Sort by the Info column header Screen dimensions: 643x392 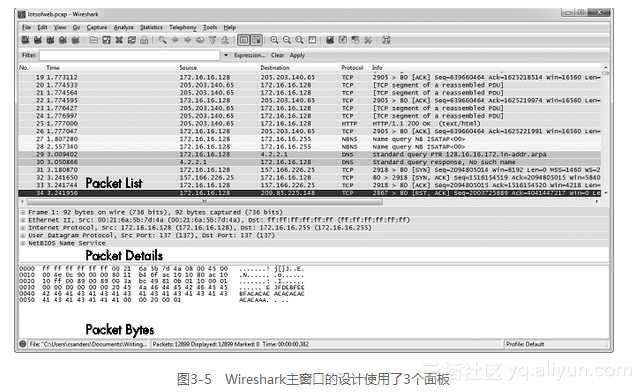point(377,68)
